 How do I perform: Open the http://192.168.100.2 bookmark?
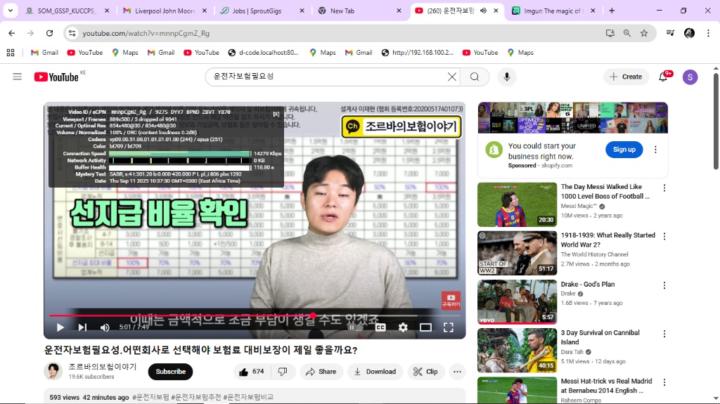coord(417,52)
